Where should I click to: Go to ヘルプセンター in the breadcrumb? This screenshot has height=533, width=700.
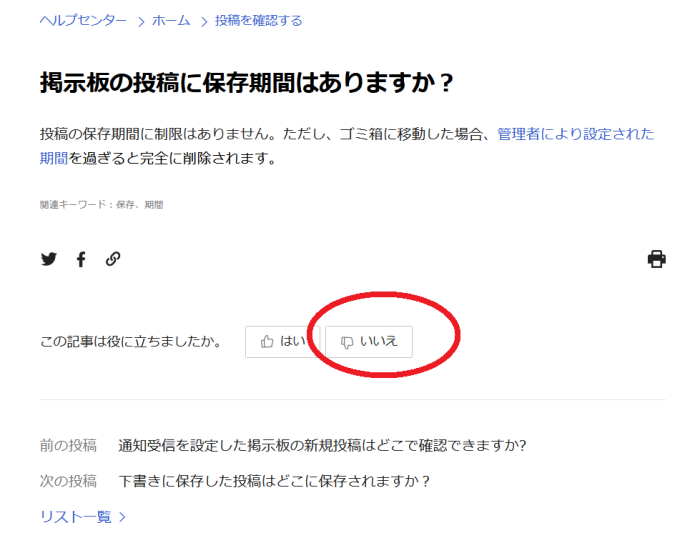(83, 21)
